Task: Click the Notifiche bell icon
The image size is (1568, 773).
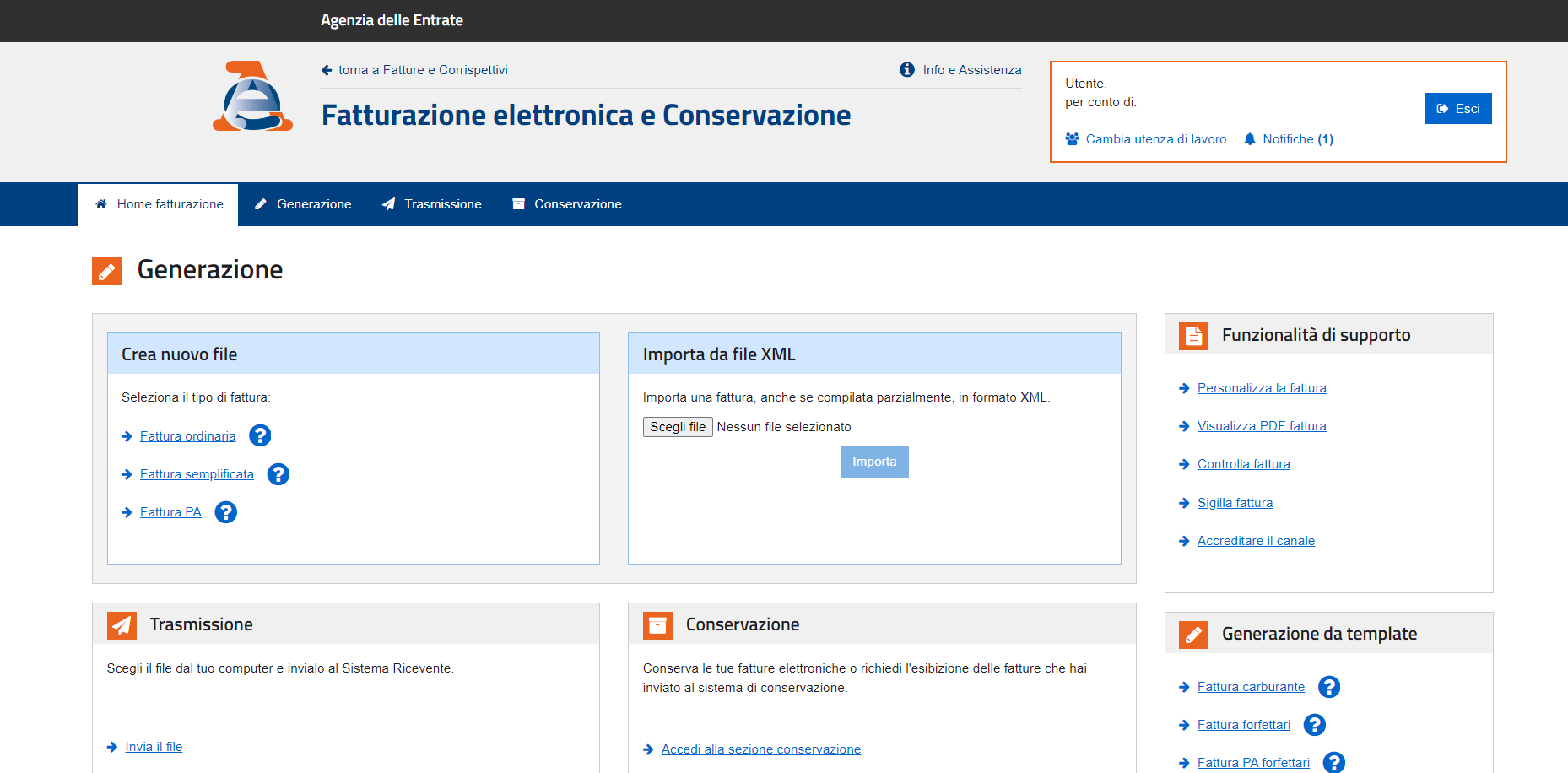Action: click(x=1250, y=139)
